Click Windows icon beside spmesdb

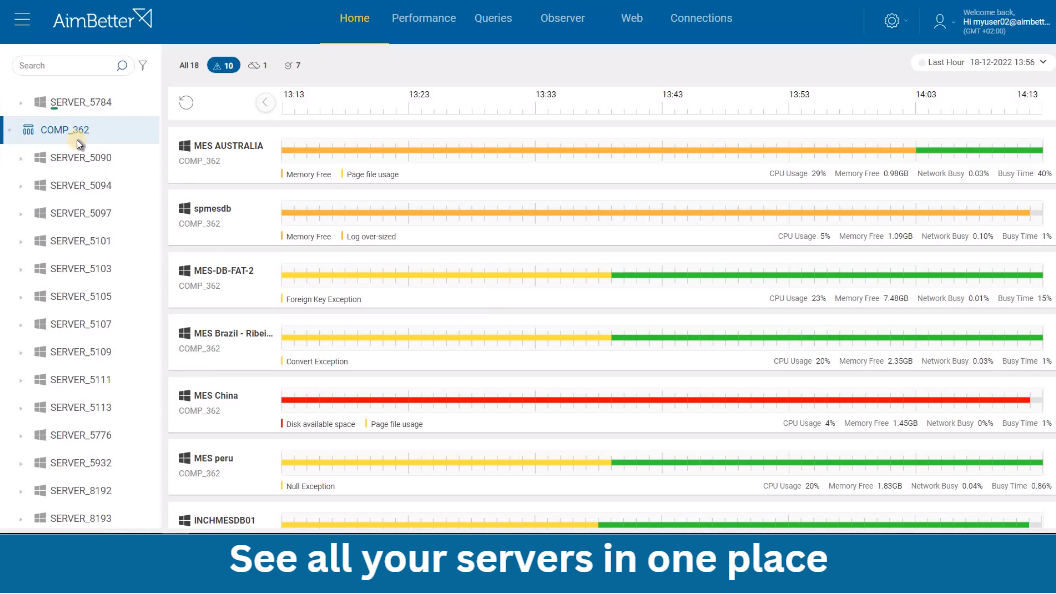tap(185, 208)
